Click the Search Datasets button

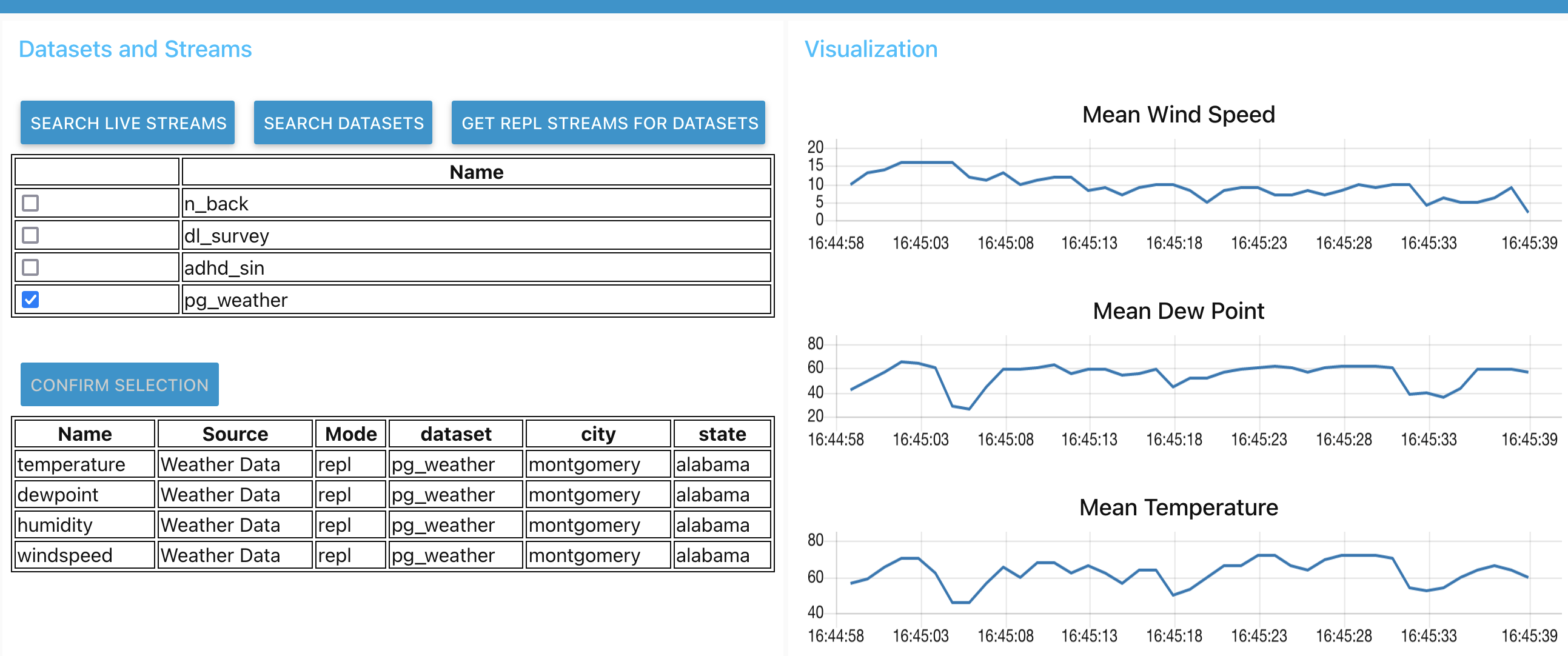click(x=343, y=123)
